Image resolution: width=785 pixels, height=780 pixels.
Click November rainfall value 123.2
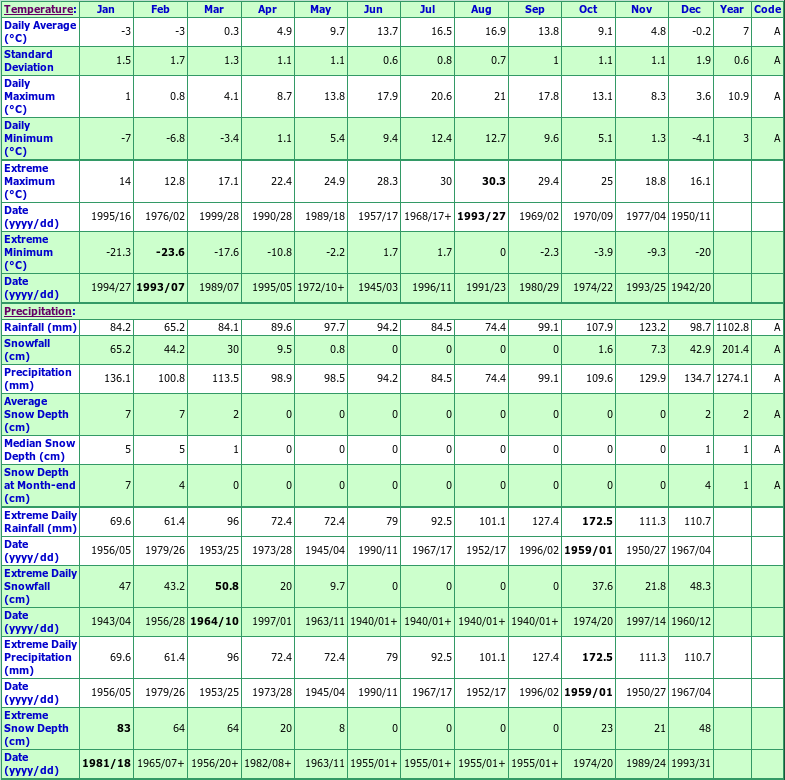point(652,327)
